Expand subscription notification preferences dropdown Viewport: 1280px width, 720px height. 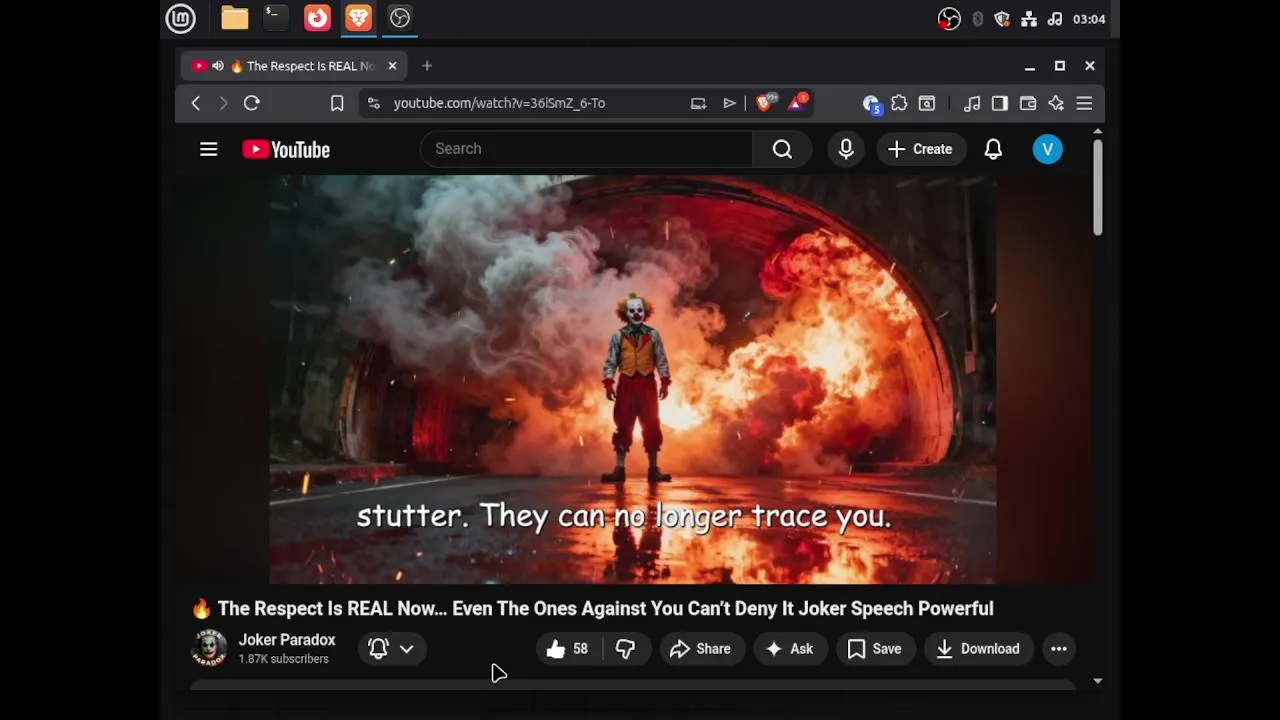(392, 649)
